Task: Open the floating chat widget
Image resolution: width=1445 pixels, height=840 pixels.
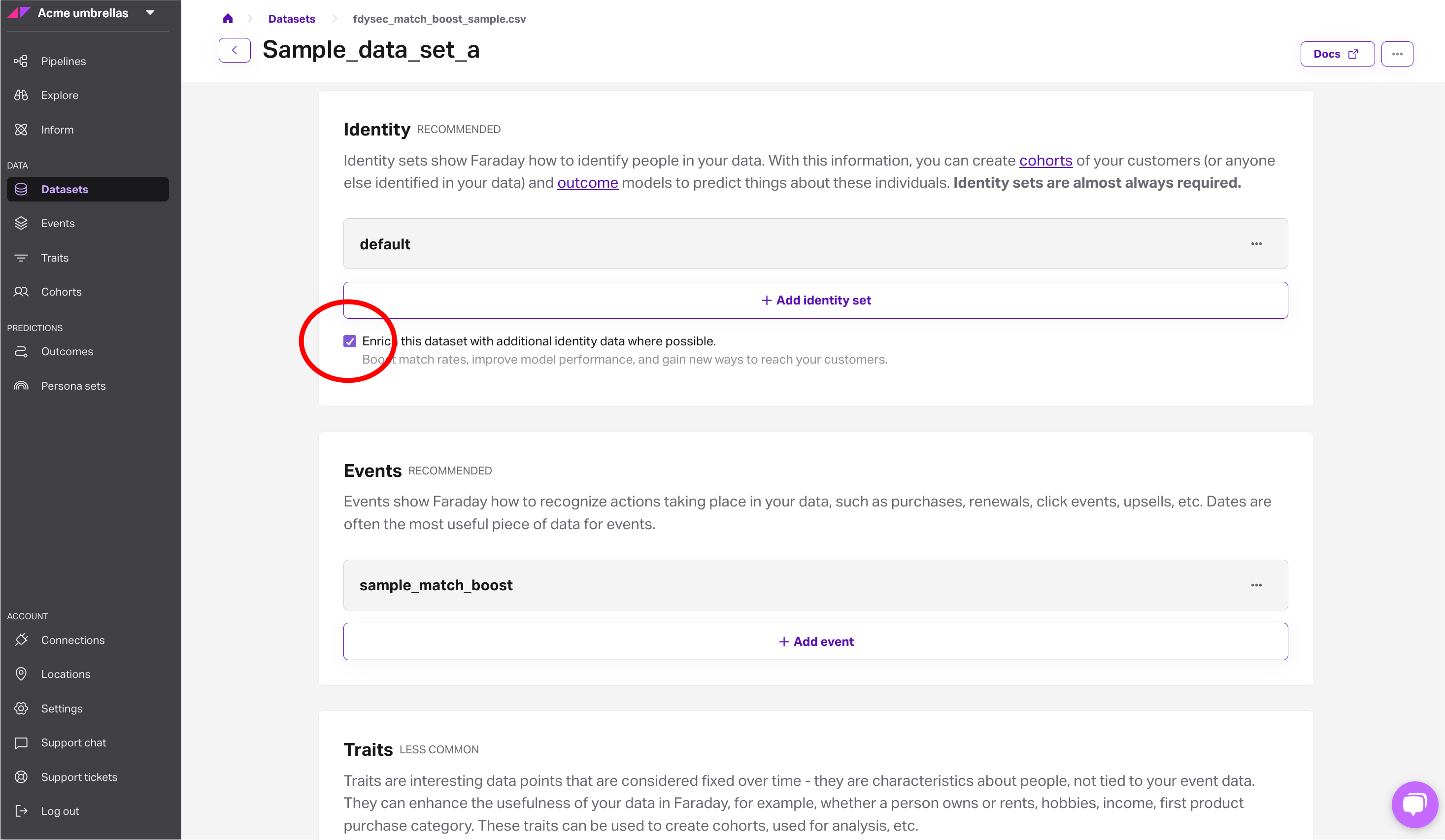Action: tap(1414, 805)
